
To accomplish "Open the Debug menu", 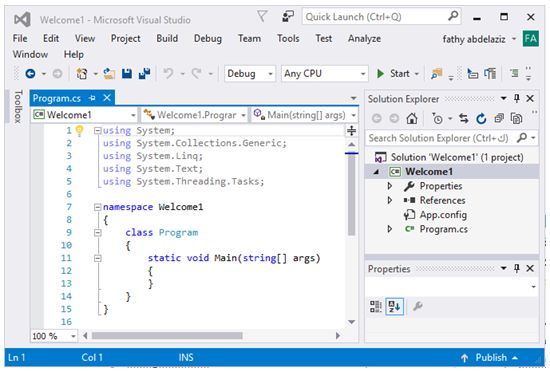I will [208, 38].
